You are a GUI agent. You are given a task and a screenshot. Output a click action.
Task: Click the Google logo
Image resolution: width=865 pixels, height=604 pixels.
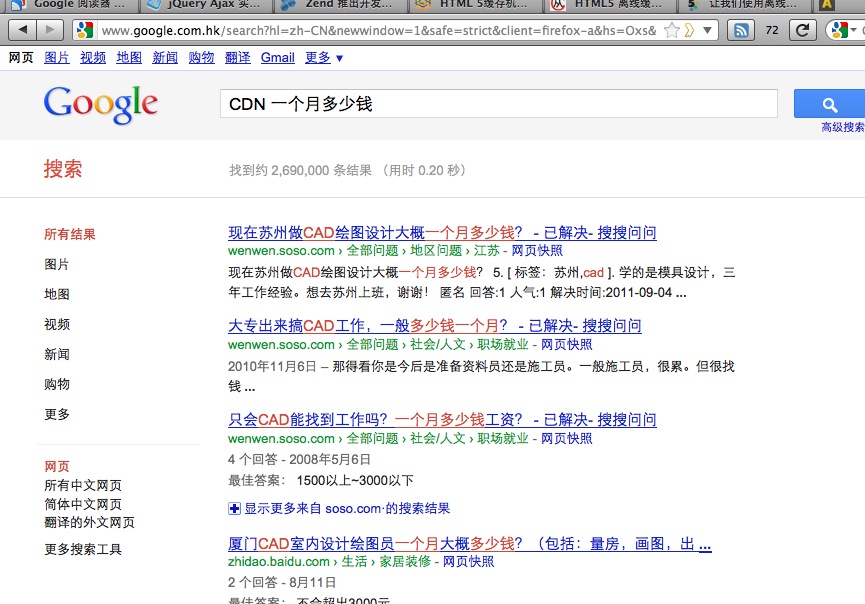[x=101, y=104]
